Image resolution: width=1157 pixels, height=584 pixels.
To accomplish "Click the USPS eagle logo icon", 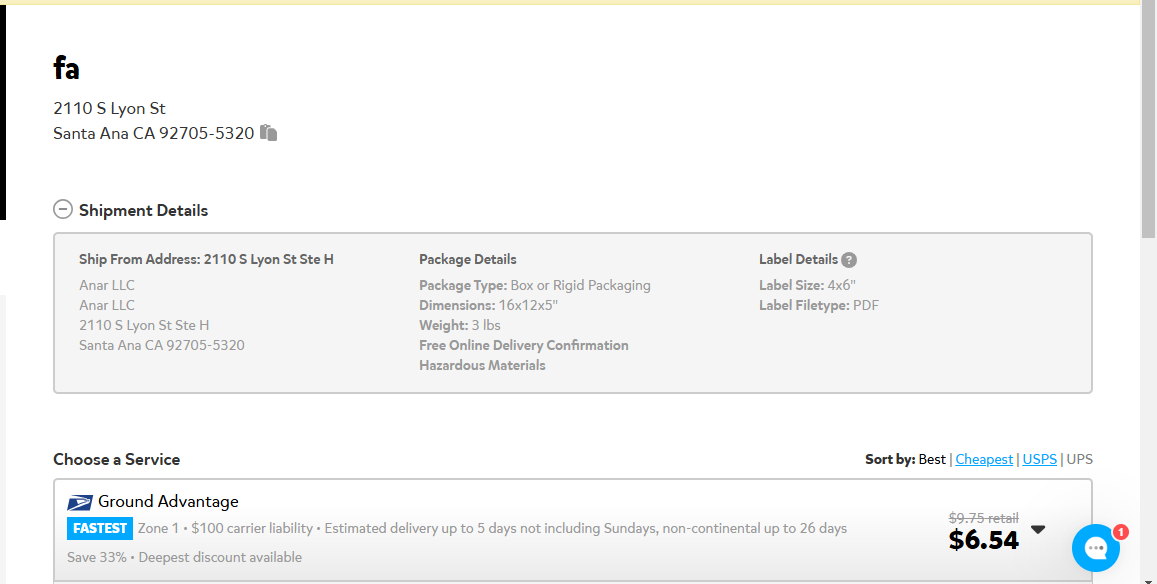I will [x=80, y=502].
